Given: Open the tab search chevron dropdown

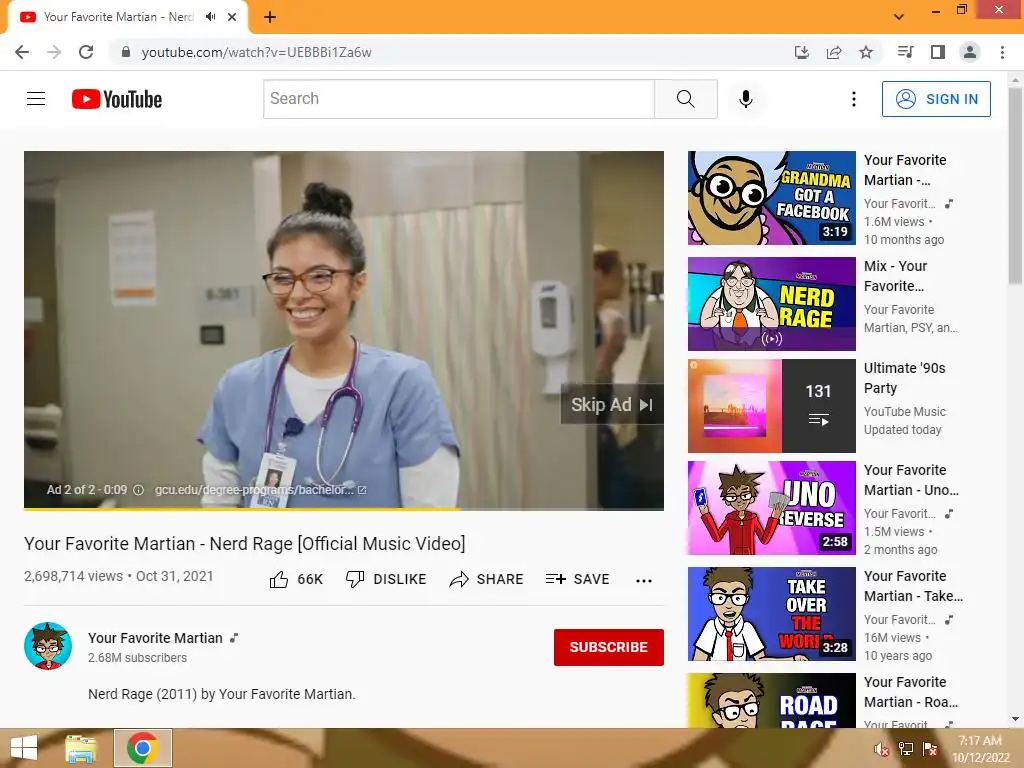Looking at the screenshot, I should (899, 17).
